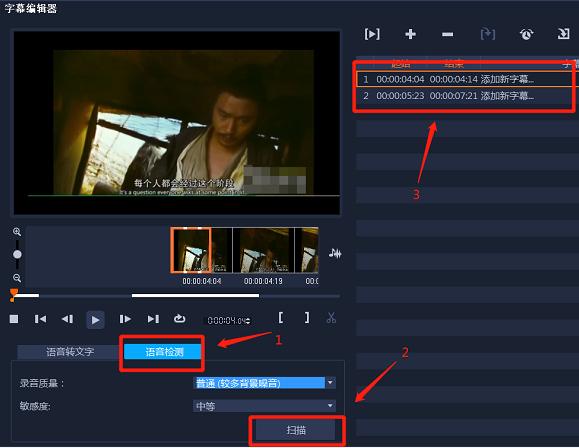579x448 pixels.
Task: Toggle the audio waveform view icon
Action: point(335,253)
